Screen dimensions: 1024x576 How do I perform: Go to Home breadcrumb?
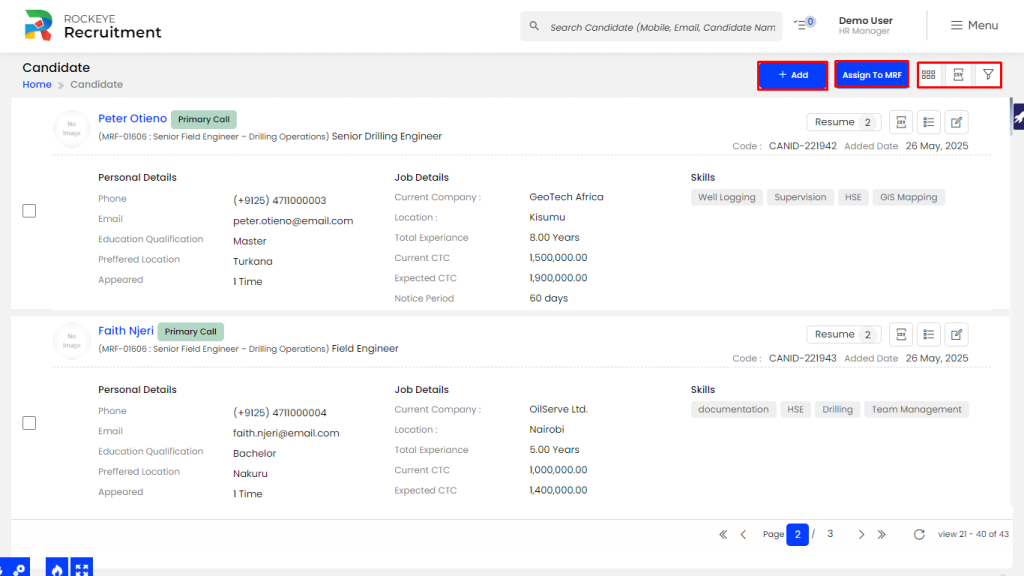point(37,84)
